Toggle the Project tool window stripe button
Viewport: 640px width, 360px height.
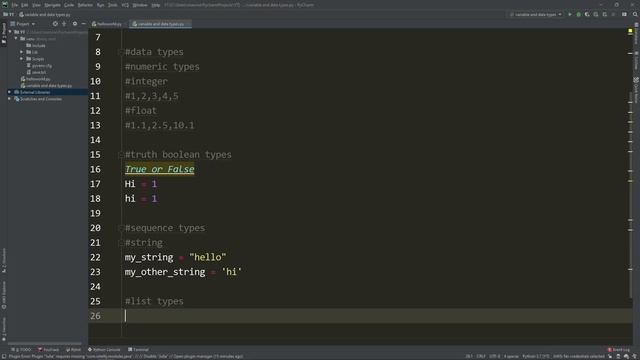click(4, 33)
